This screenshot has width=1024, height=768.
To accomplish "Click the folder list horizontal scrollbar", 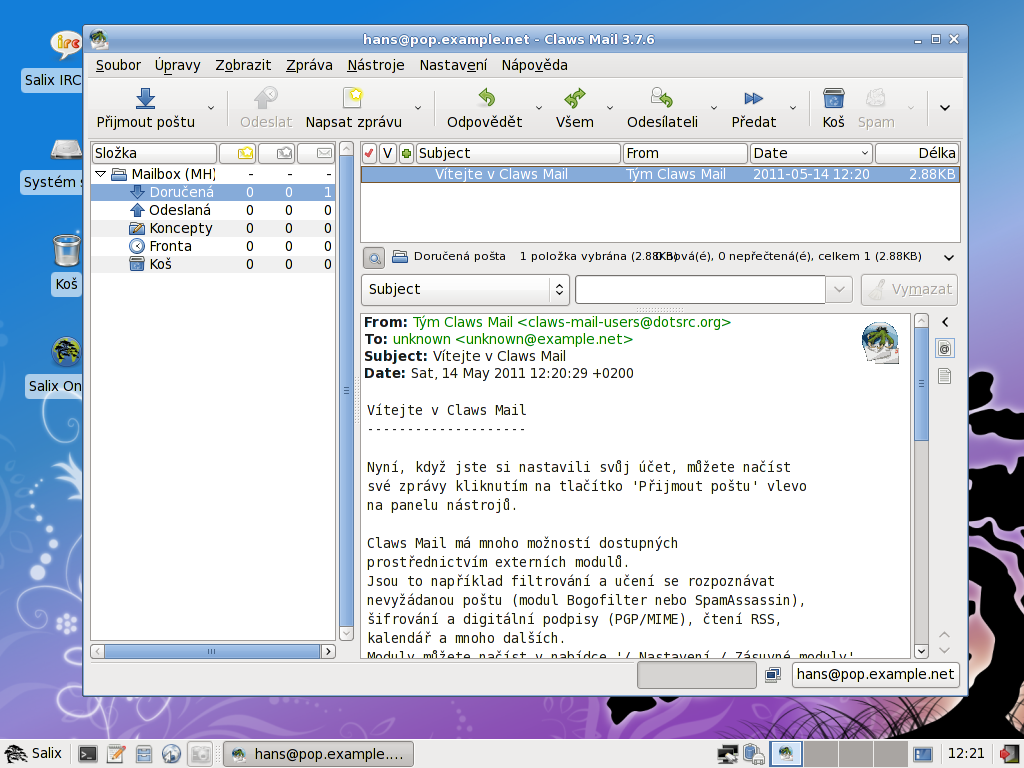I will click(x=213, y=651).
